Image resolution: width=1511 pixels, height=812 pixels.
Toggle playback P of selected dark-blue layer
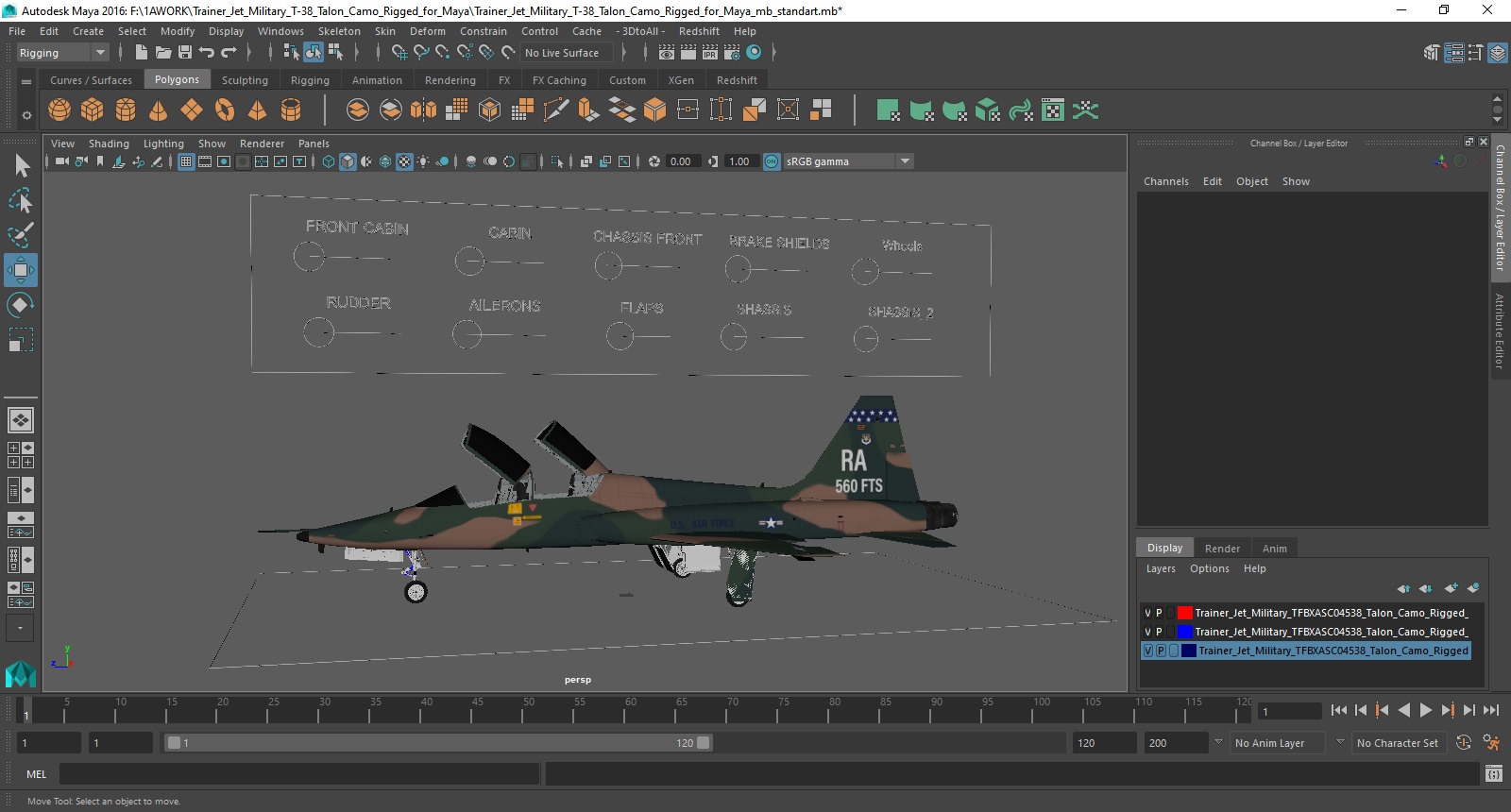[1161, 651]
